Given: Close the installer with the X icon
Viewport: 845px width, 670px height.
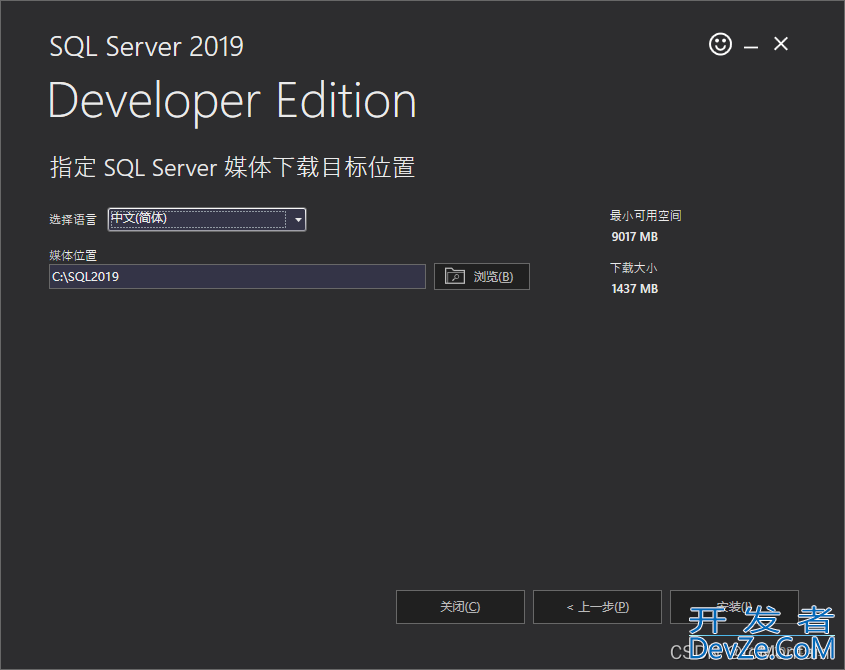Looking at the screenshot, I should pyautogui.click(x=781, y=44).
